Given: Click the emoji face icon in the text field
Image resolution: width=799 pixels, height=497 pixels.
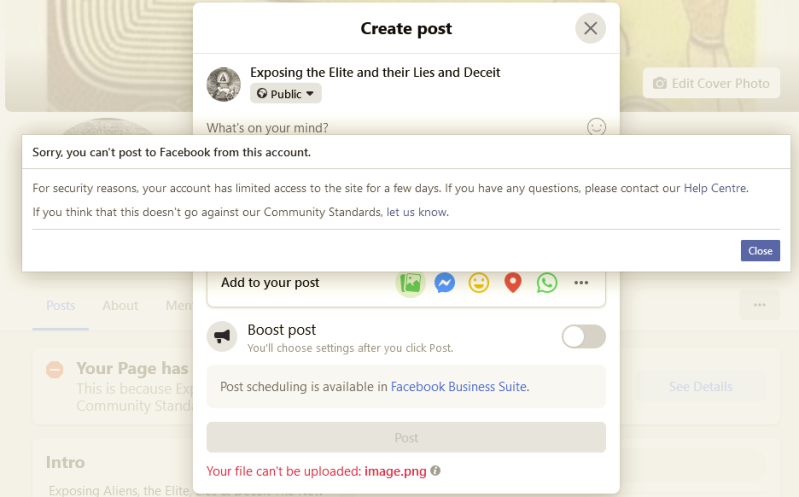Looking at the screenshot, I should click(x=596, y=127).
